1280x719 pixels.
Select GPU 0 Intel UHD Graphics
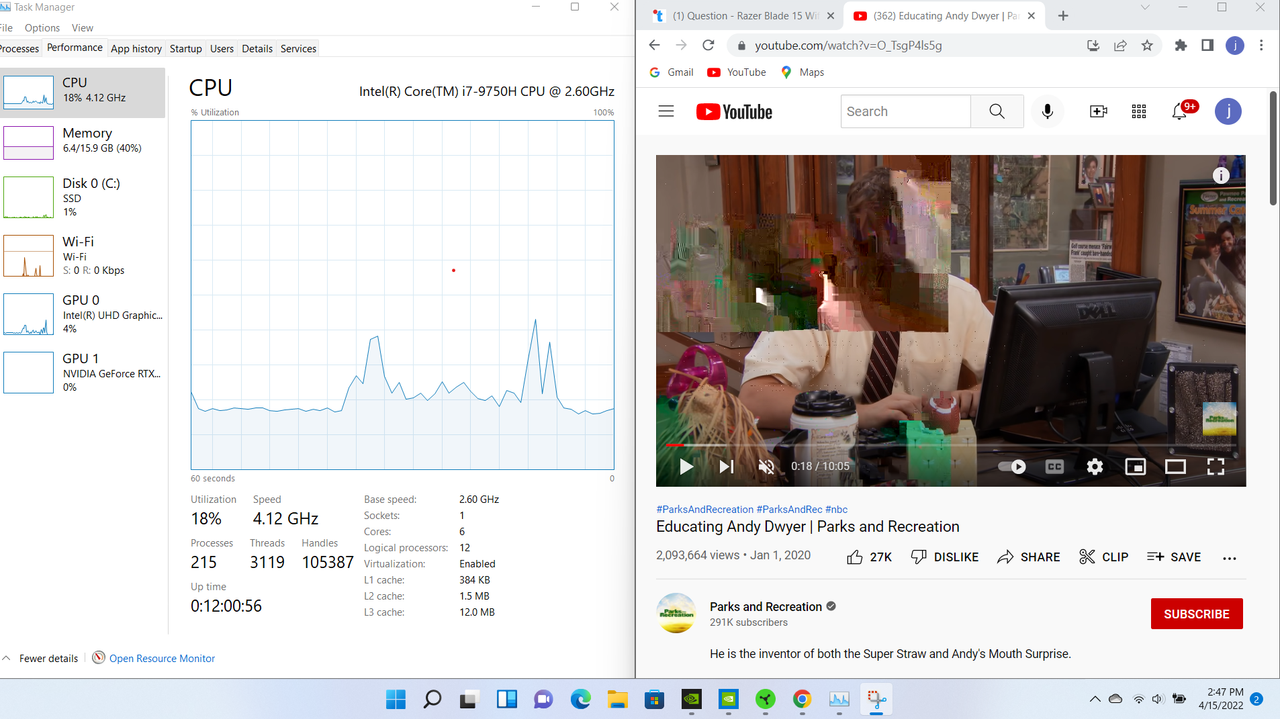click(x=84, y=313)
